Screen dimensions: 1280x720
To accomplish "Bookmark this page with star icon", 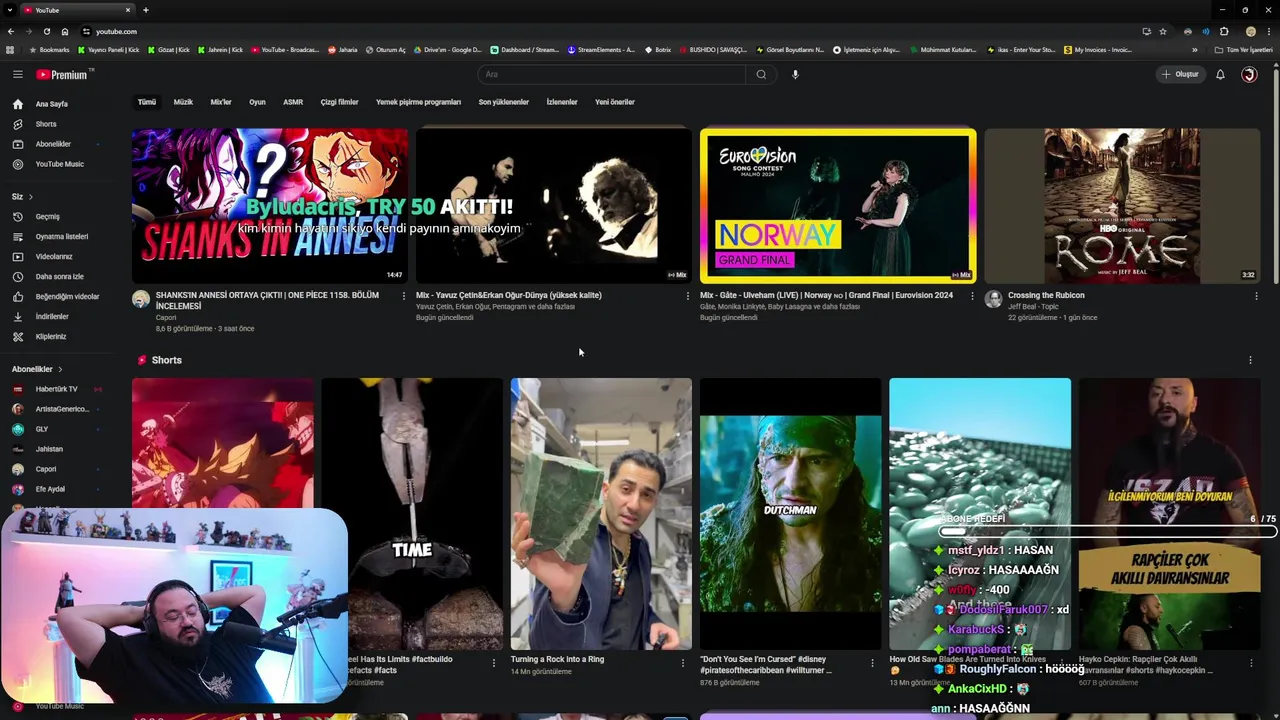I will [x=1163, y=31].
